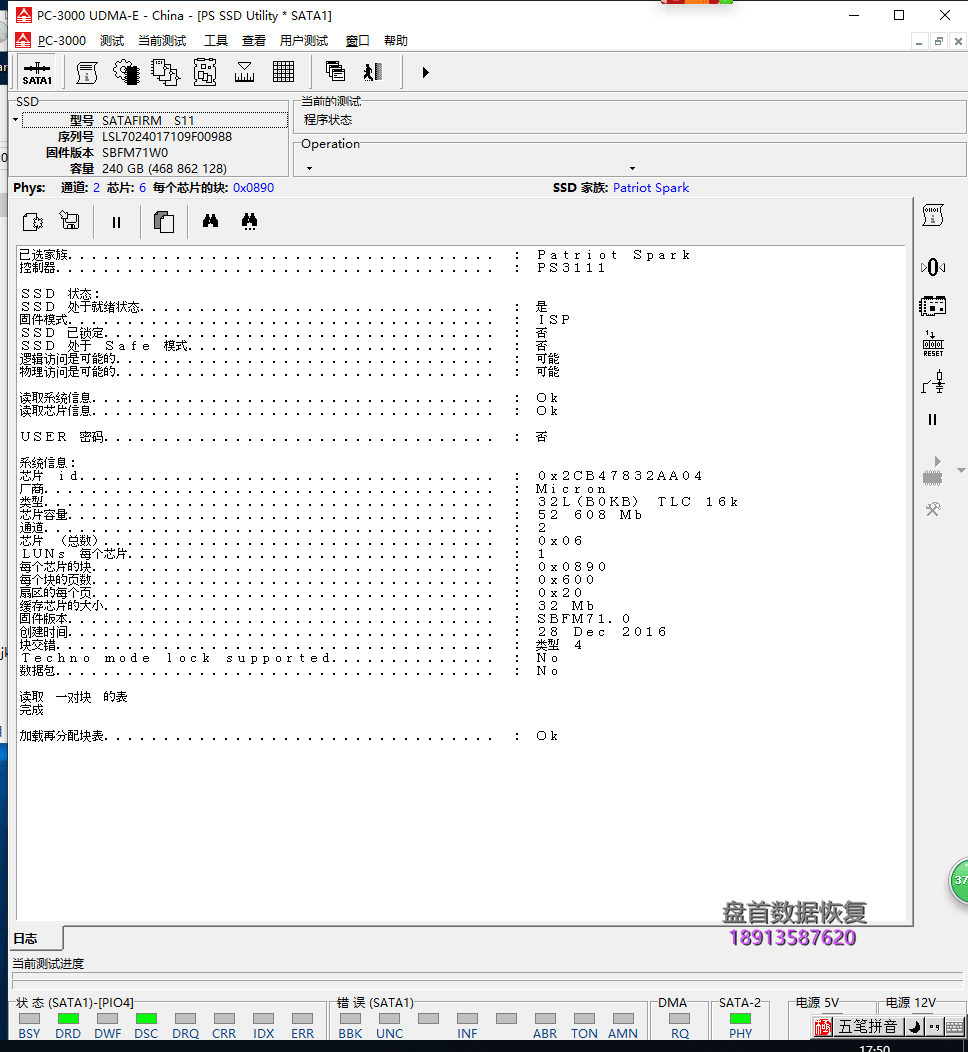
Task: Click the gray chip run icon
Action: [932, 472]
